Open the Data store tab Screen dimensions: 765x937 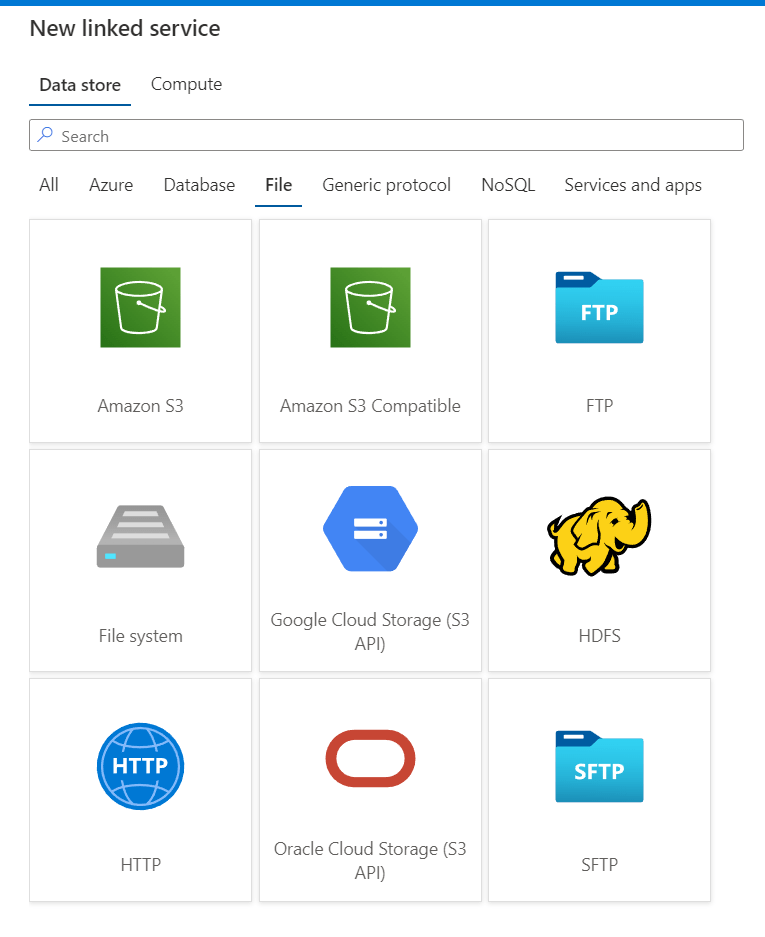point(80,85)
